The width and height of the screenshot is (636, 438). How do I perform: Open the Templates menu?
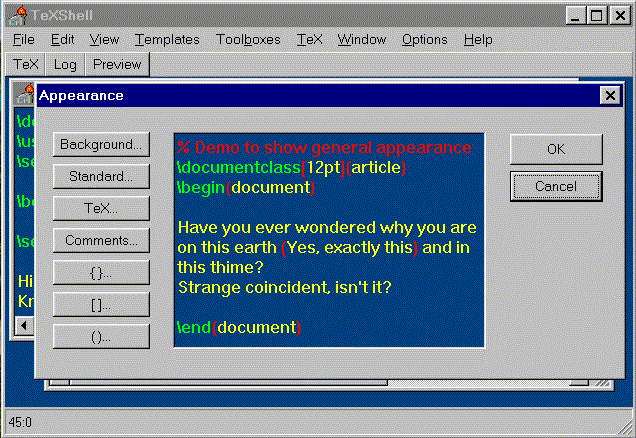coord(166,39)
